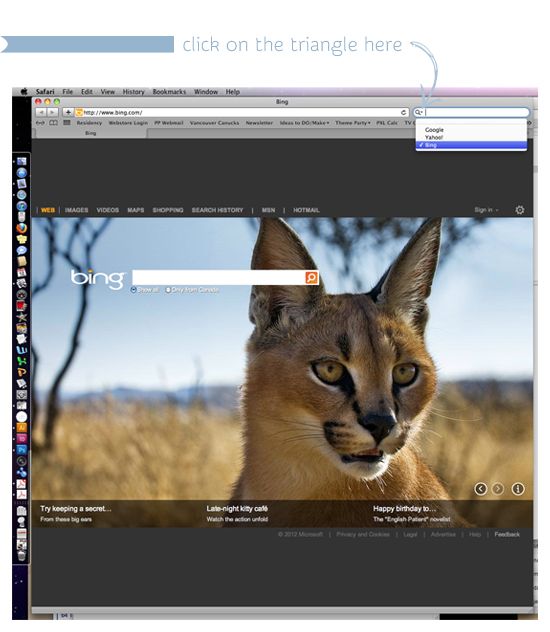Open the Safari menu
Viewport: 550px width, 632px height.
(x=45, y=91)
